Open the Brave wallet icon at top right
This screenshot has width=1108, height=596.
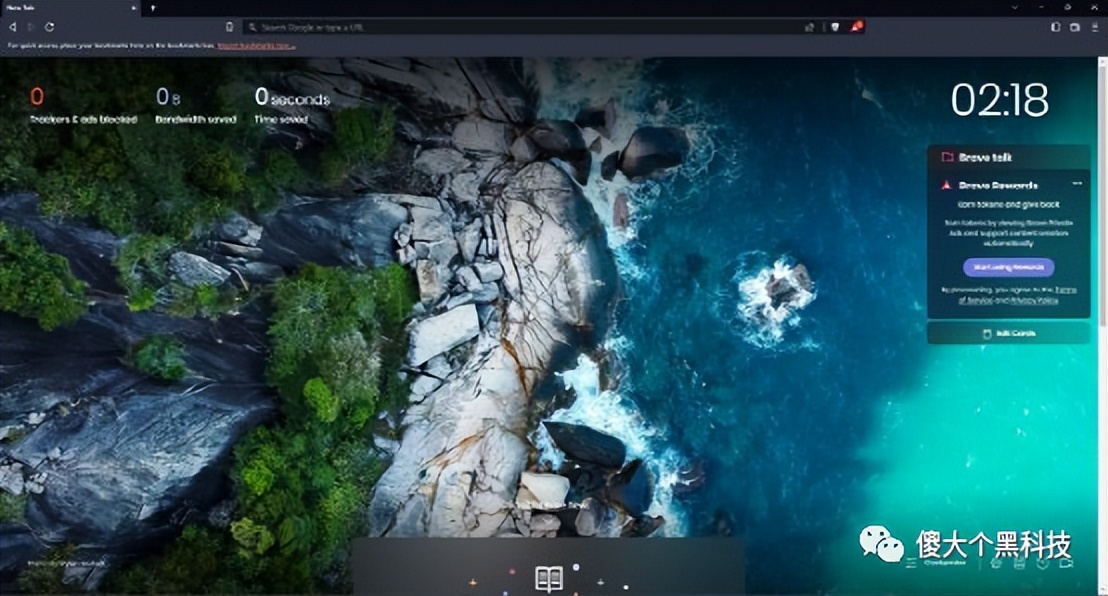pyautogui.click(x=1075, y=27)
